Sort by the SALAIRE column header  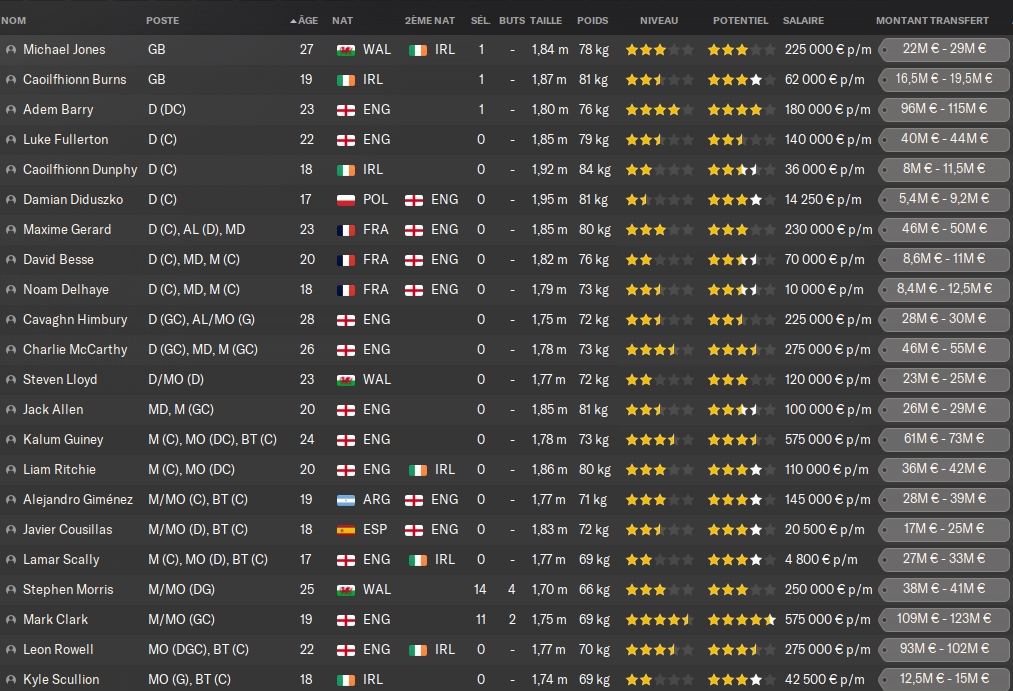[804, 21]
